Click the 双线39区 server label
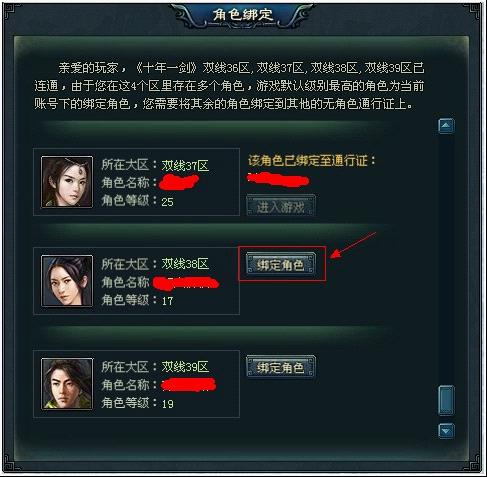Image resolution: width=487 pixels, height=477 pixels. tap(185, 367)
